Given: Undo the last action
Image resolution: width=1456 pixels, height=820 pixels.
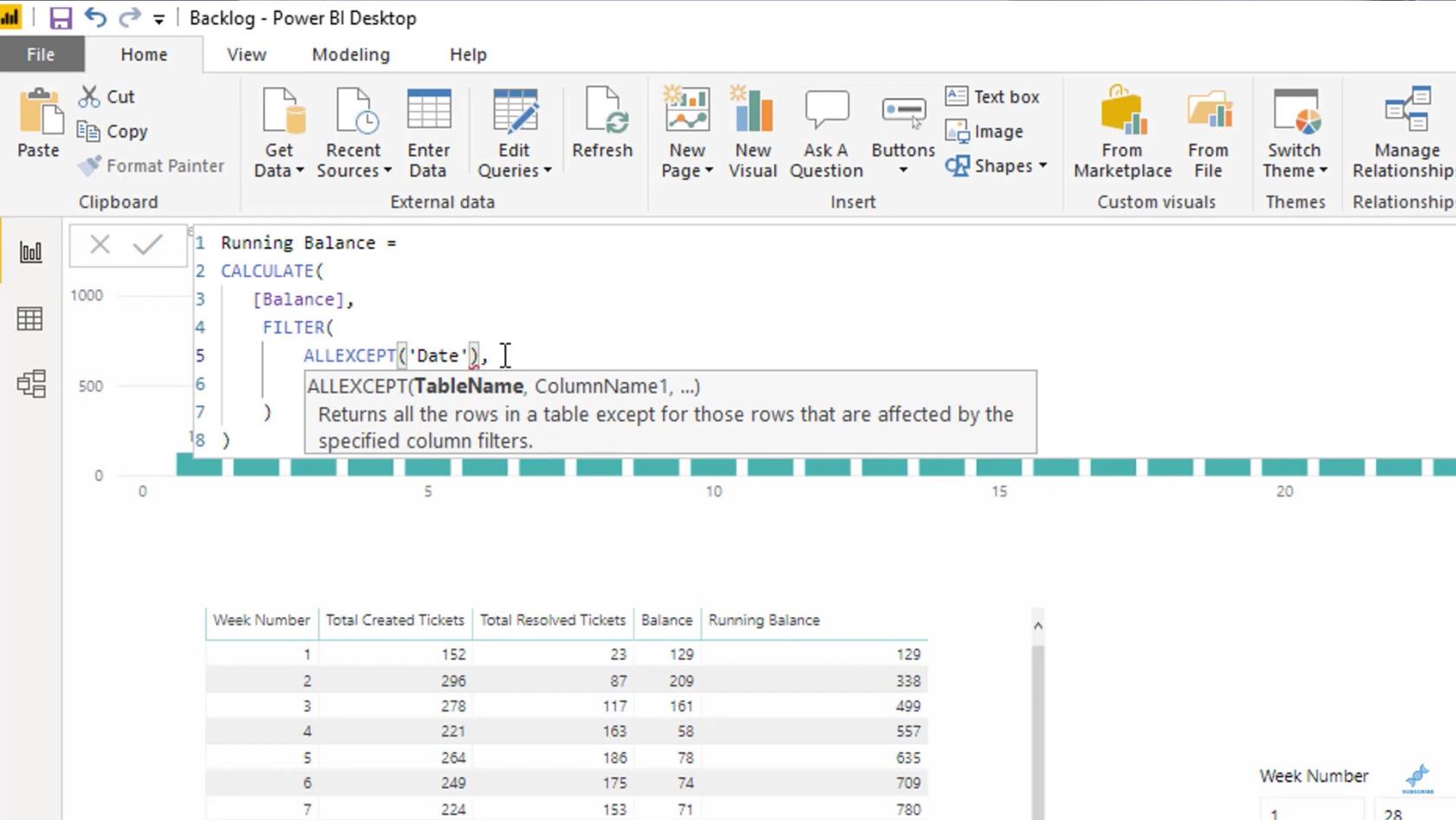Looking at the screenshot, I should (94, 17).
